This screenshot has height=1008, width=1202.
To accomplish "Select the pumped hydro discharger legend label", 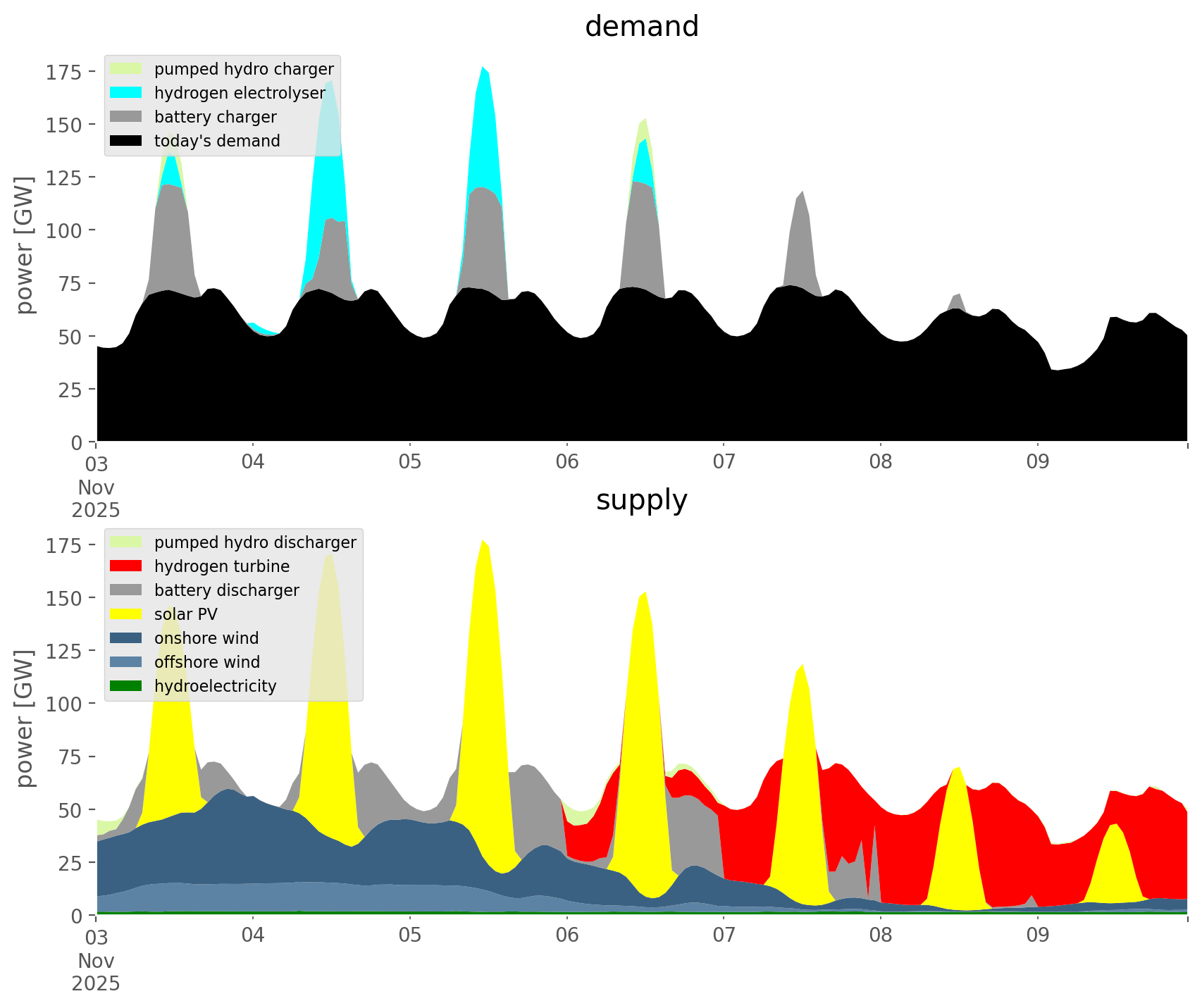I will [x=255, y=542].
